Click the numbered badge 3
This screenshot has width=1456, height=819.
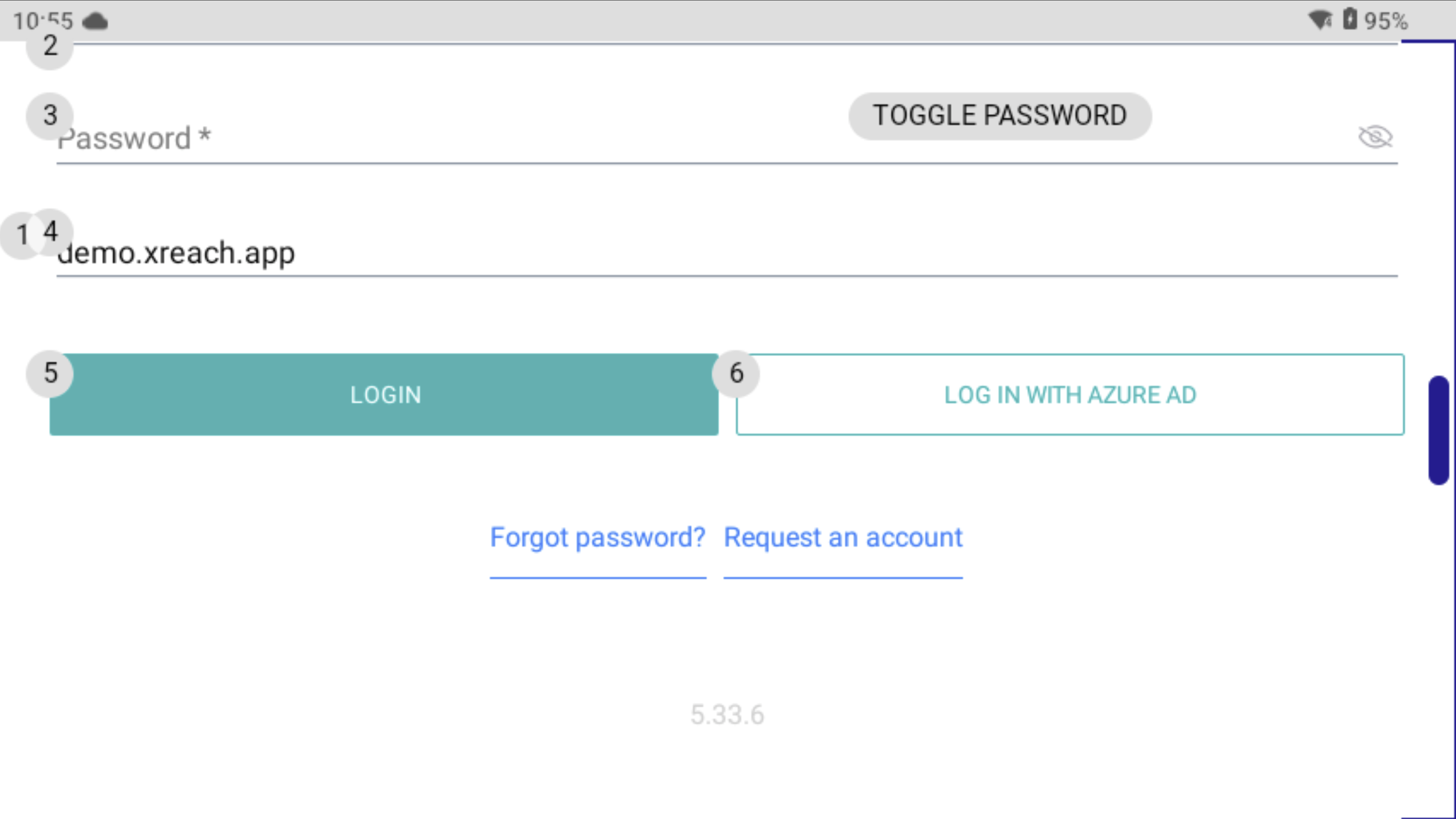click(x=50, y=115)
